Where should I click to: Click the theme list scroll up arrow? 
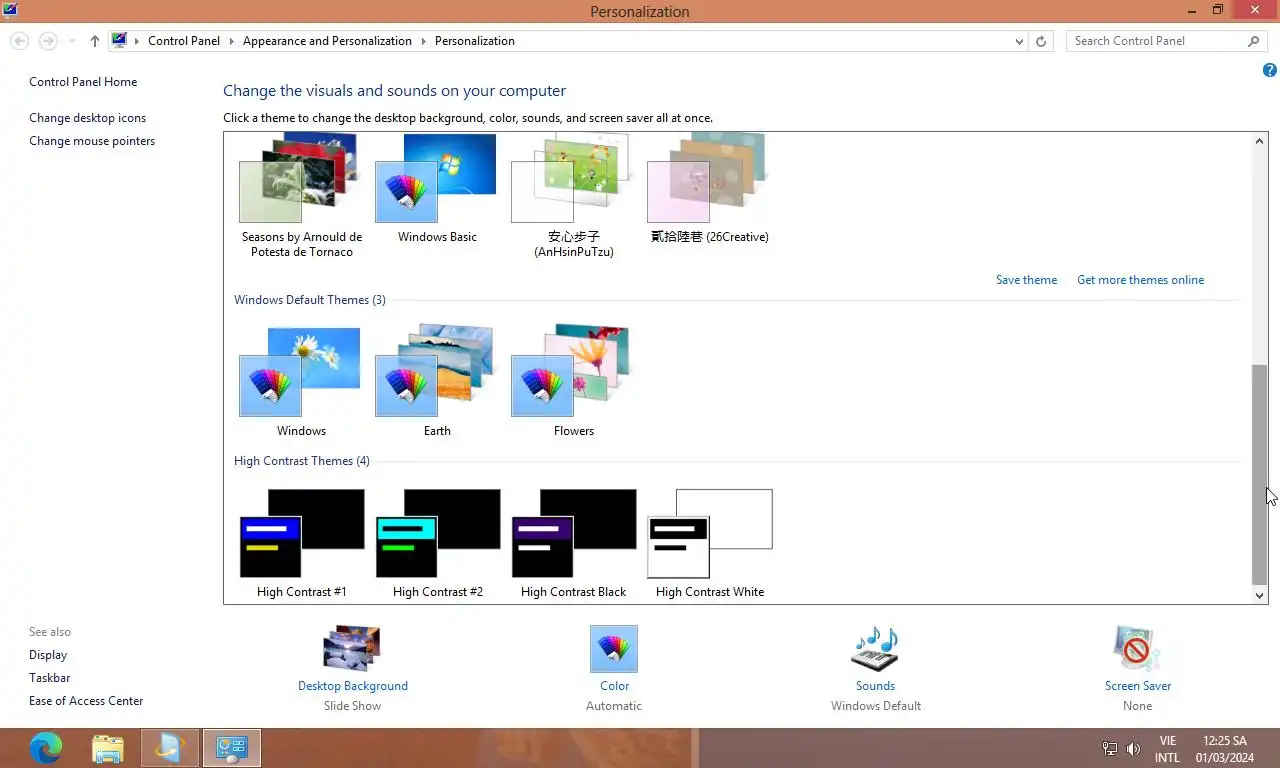pos(1260,142)
